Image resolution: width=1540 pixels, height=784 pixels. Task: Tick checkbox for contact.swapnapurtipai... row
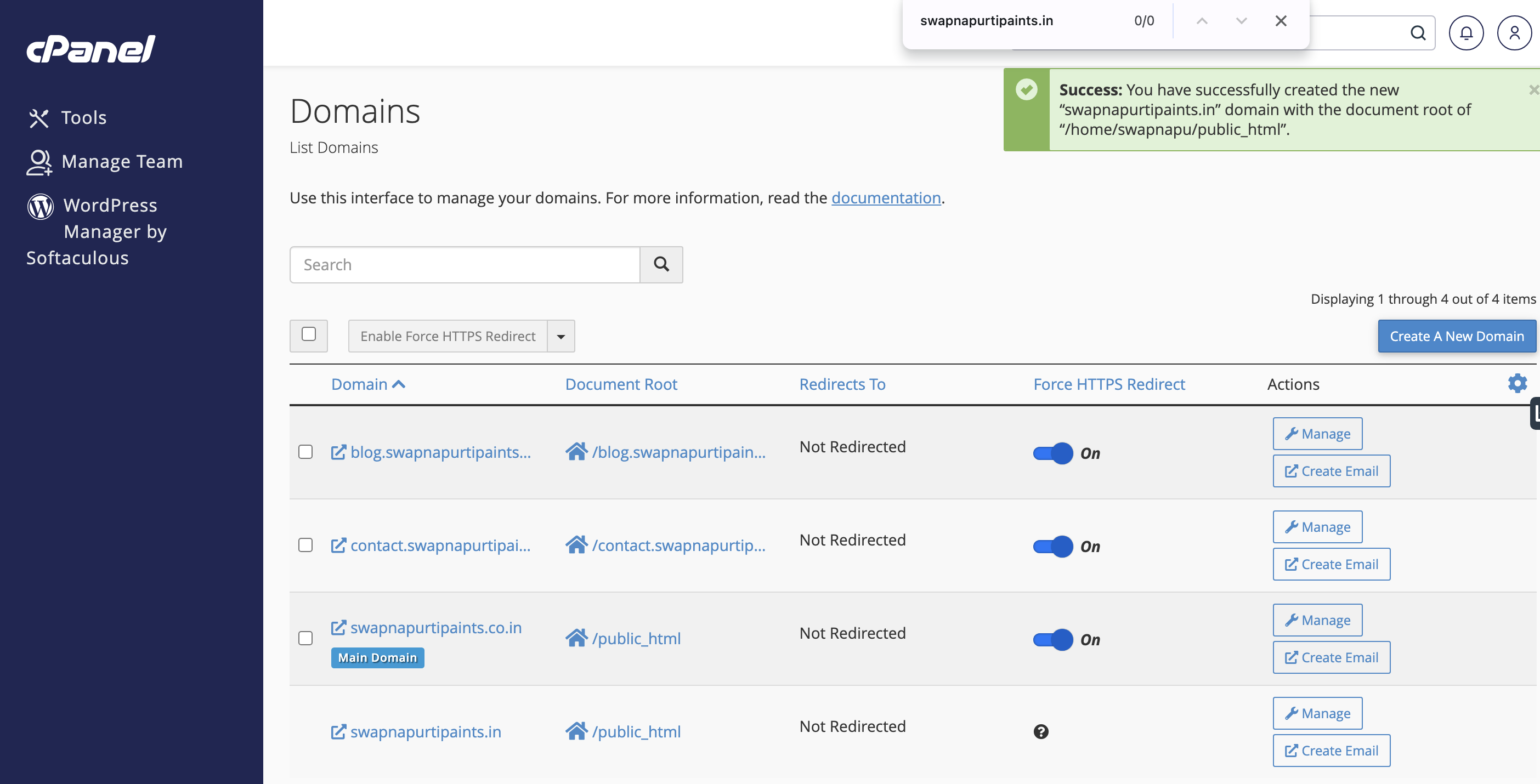click(x=305, y=545)
